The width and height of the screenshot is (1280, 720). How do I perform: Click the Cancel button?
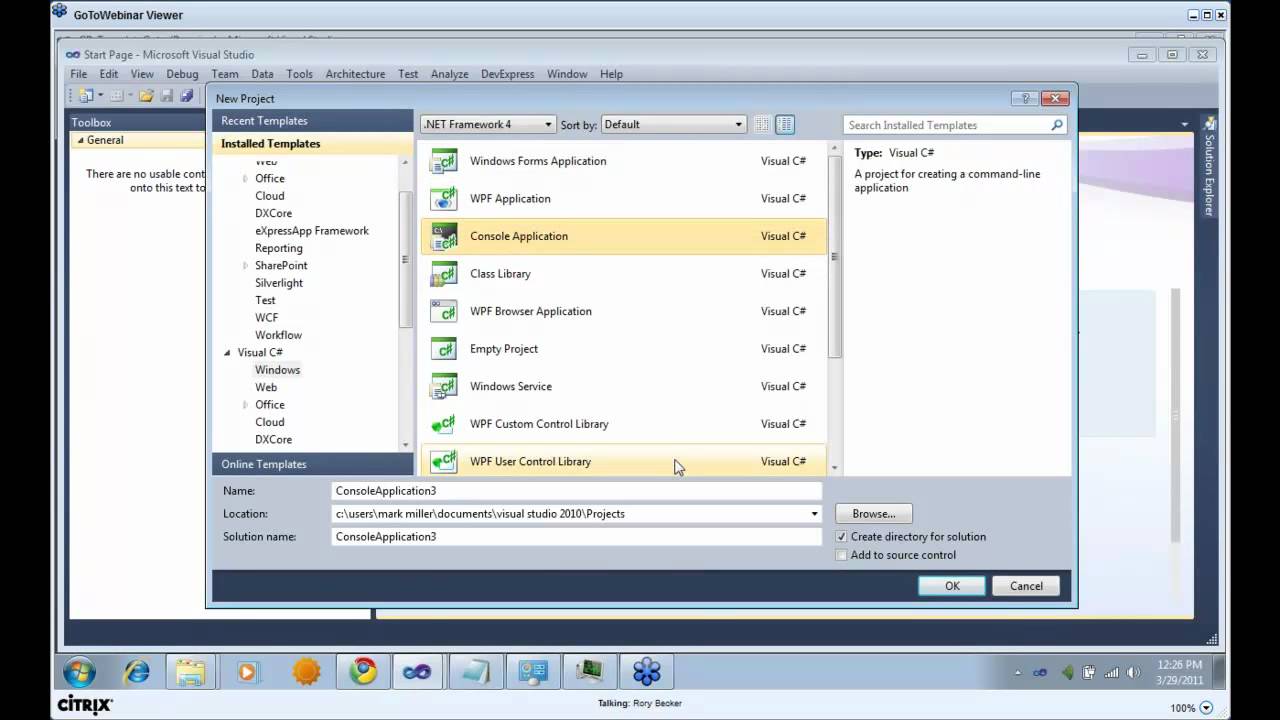point(1026,586)
